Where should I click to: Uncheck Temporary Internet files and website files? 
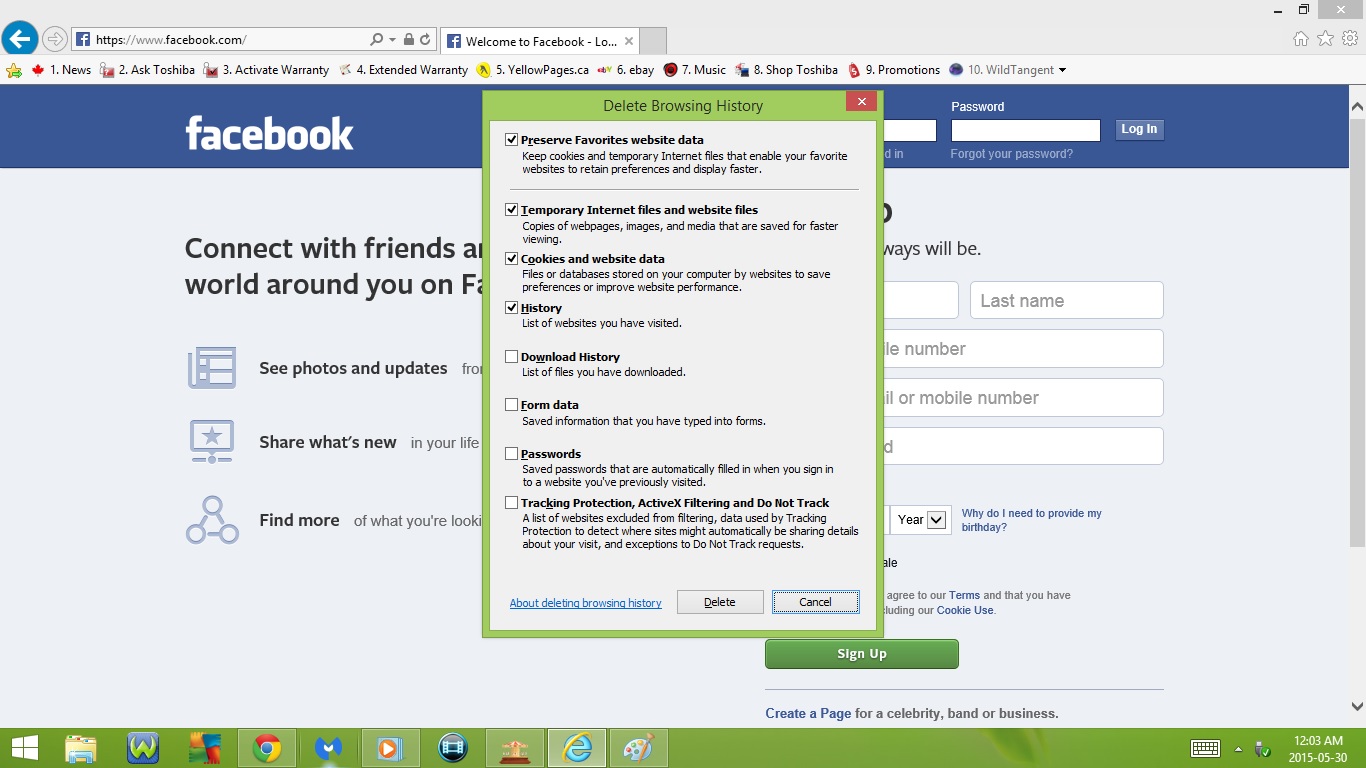(x=511, y=210)
